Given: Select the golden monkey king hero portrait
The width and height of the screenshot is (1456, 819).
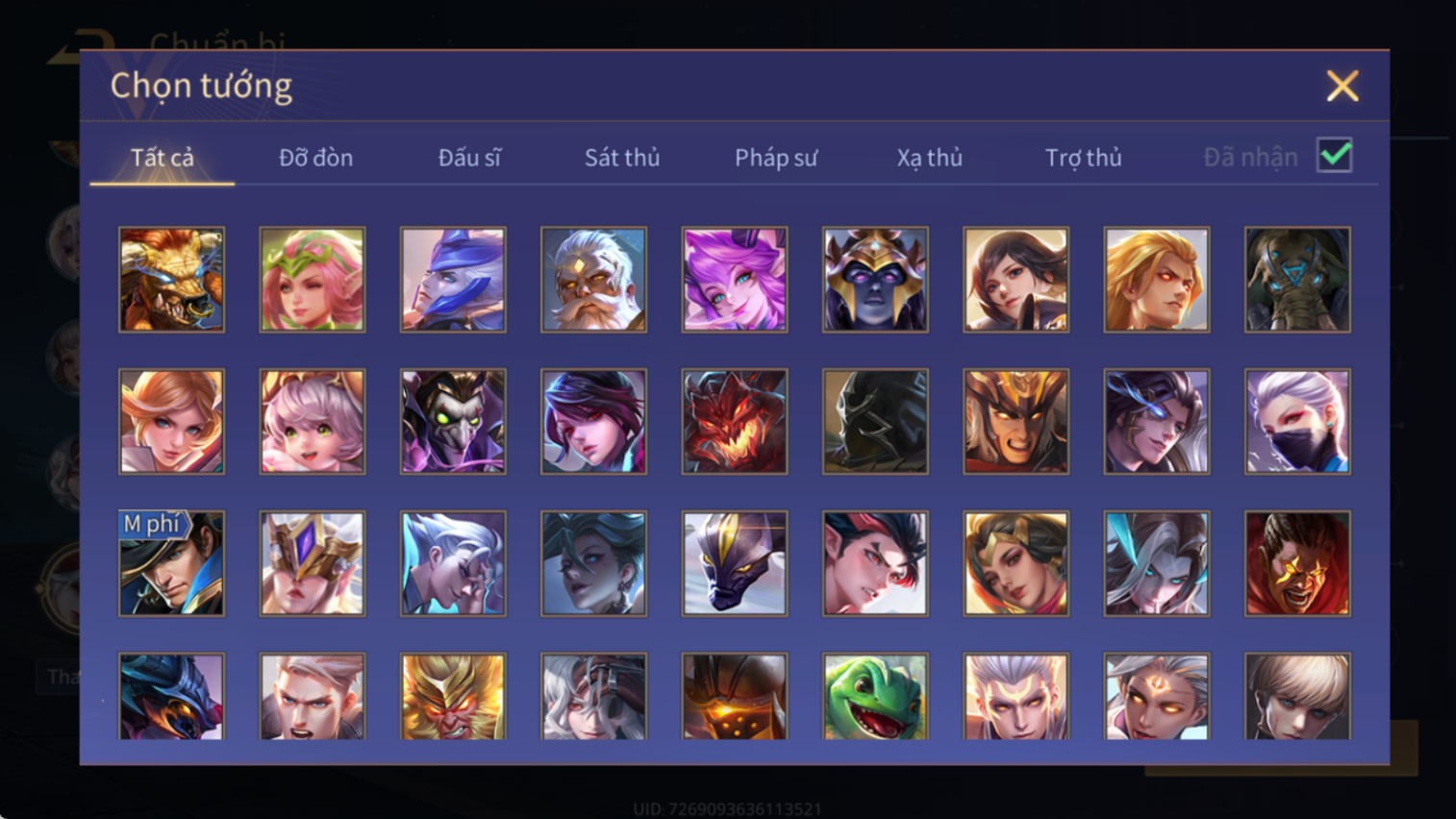Looking at the screenshot, I should coord(453,696).
